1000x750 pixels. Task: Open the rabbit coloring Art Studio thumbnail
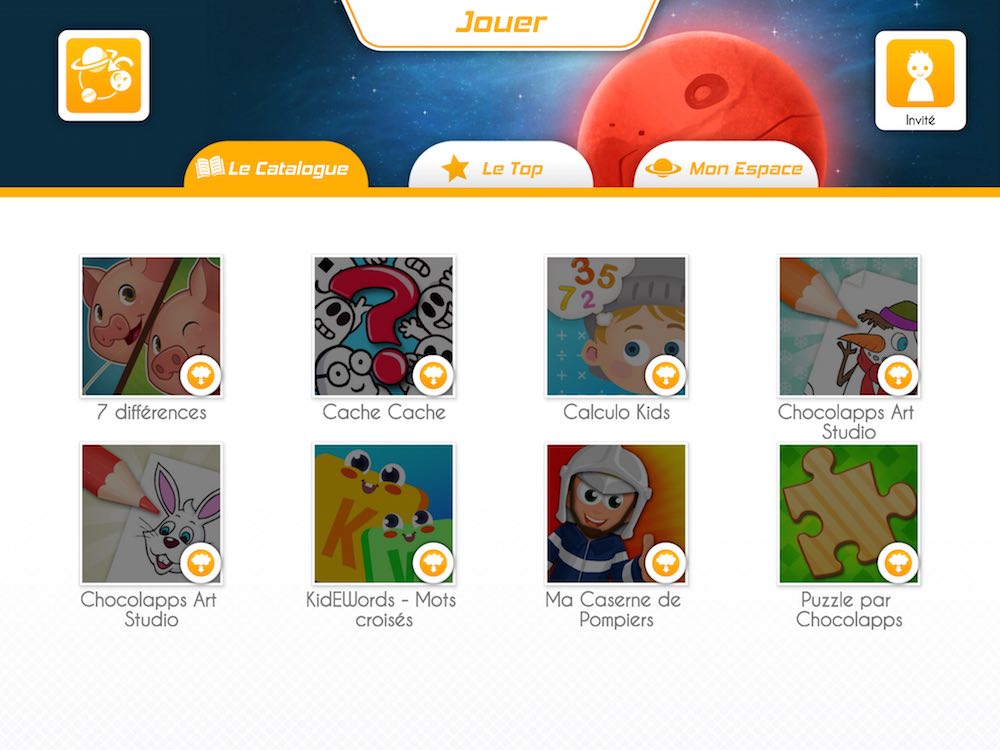tap(151, 514)
